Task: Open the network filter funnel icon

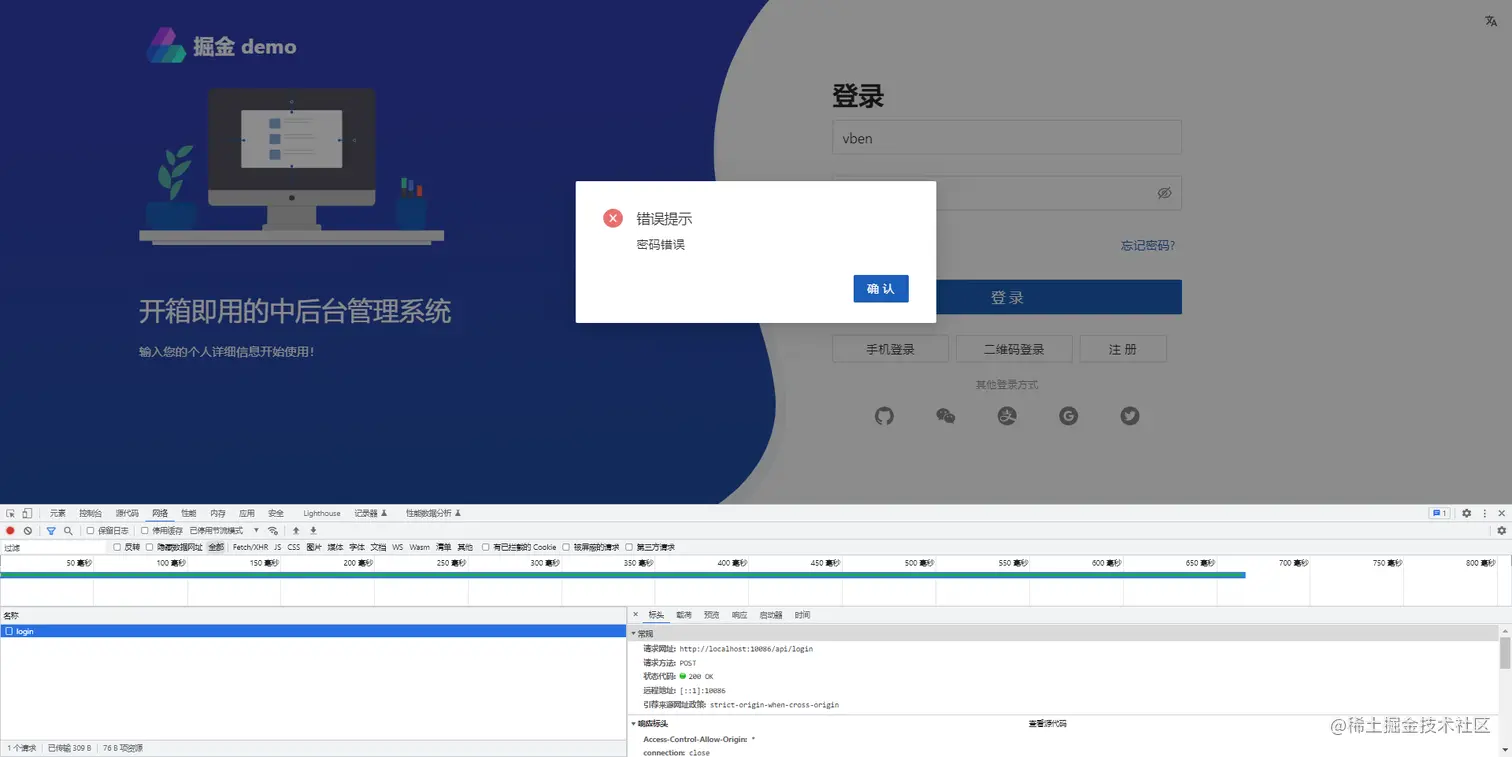Action: pos(51,530)
